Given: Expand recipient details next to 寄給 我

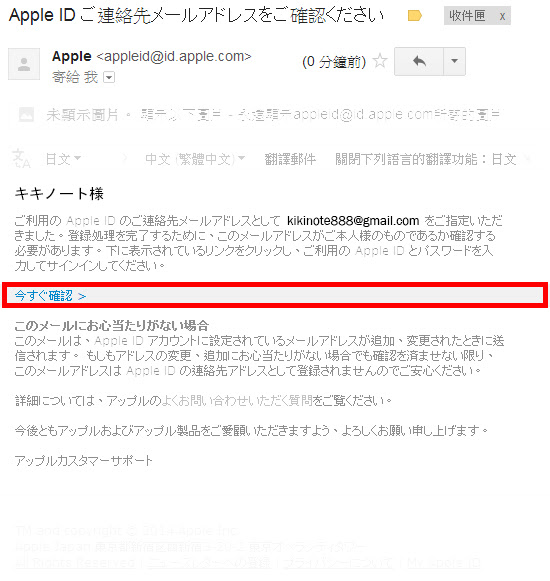Looking at the screenshot, I should coord(109,77).
